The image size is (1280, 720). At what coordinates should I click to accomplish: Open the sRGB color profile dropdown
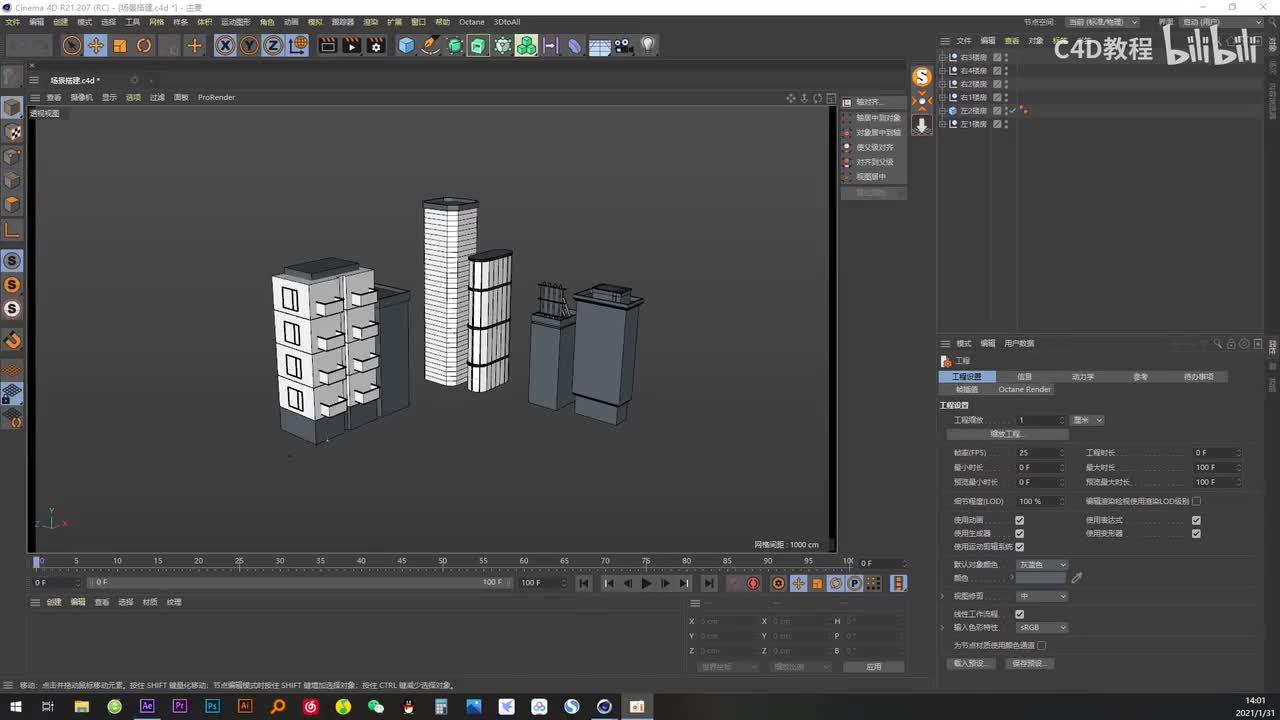(1042, 628)
